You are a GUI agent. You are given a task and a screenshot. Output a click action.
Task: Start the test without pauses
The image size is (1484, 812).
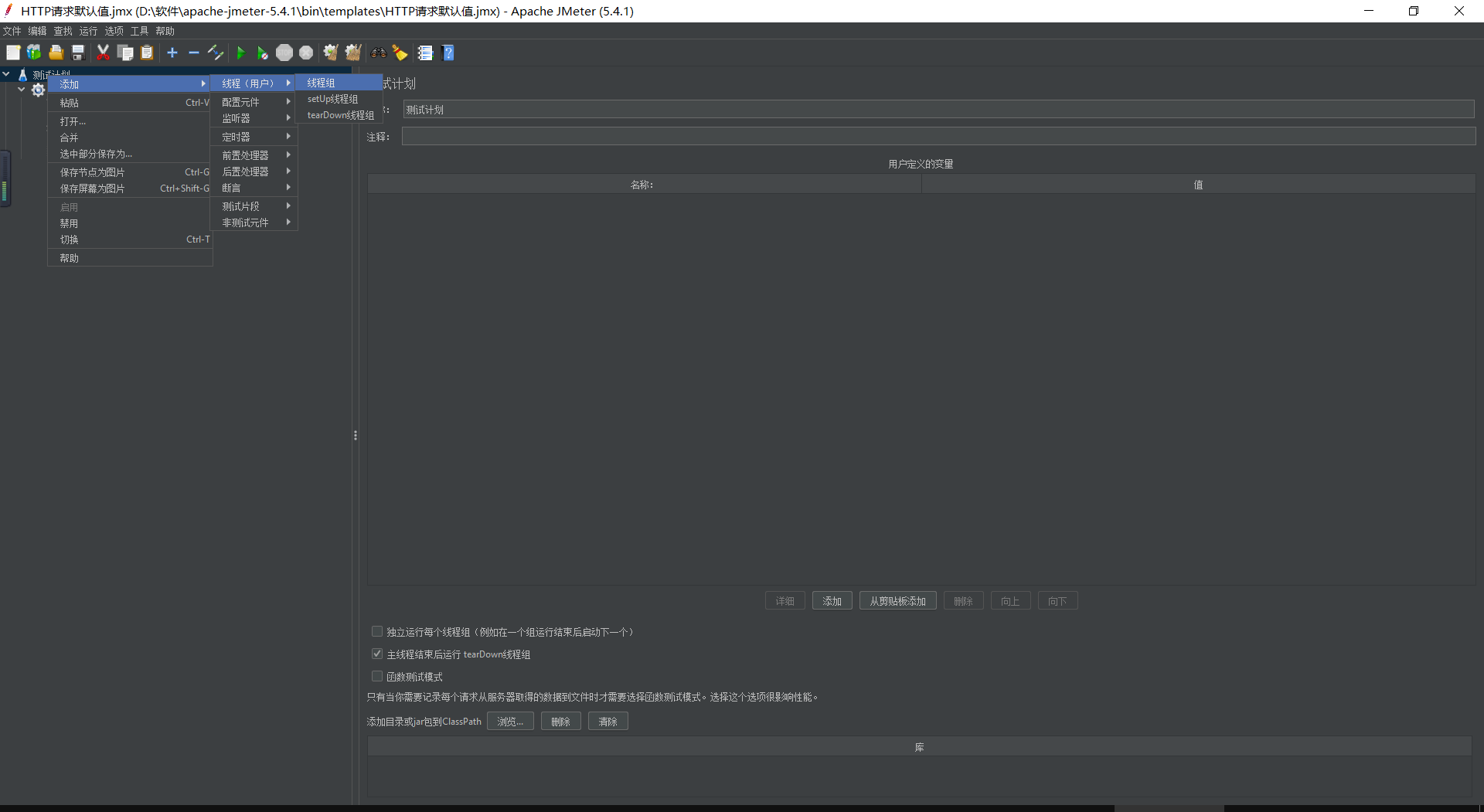(262, 53)
